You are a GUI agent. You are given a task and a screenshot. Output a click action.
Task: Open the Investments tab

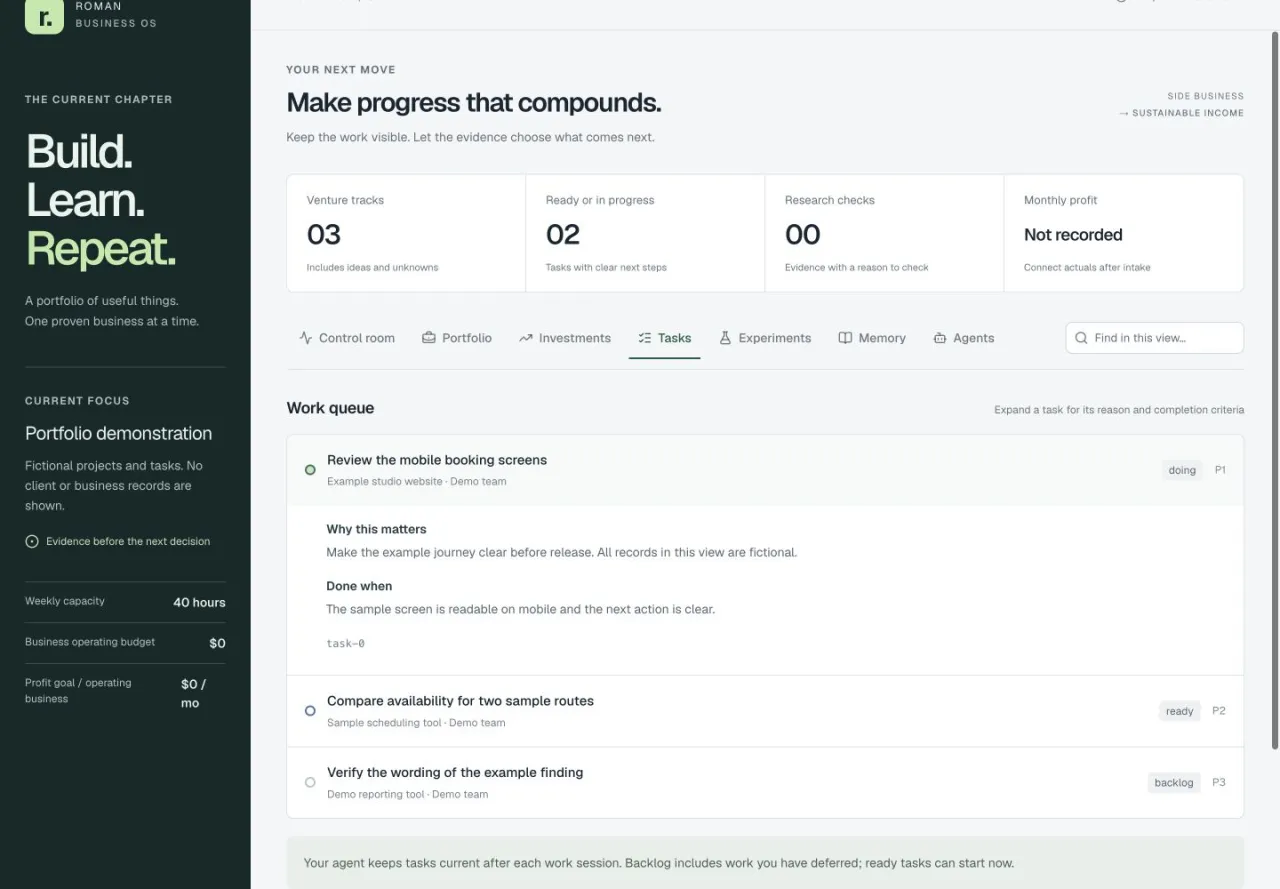[x=565, y=338]
